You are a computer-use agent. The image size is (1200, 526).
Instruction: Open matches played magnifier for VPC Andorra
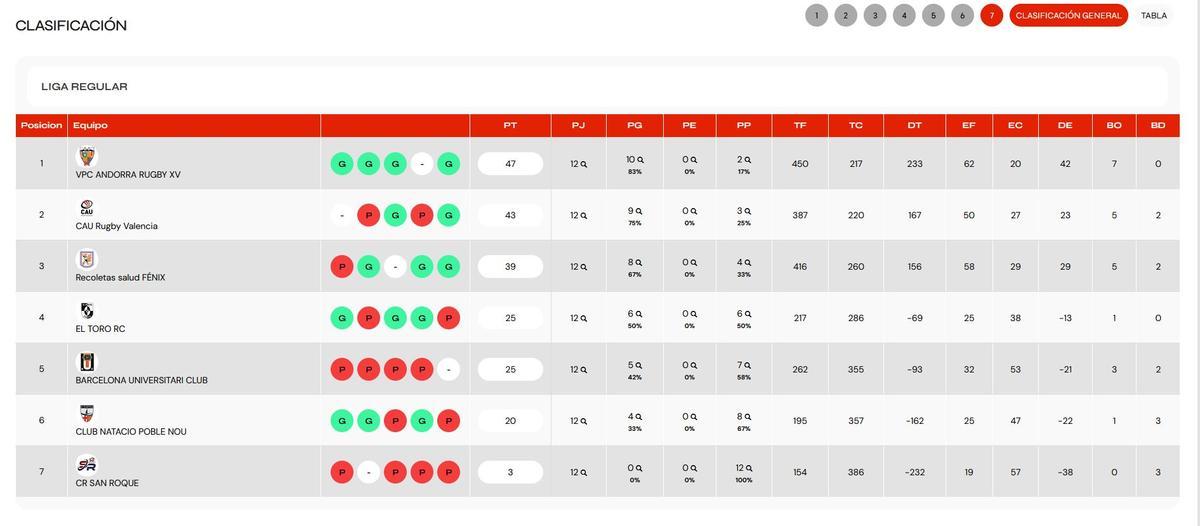coord(584,164)
